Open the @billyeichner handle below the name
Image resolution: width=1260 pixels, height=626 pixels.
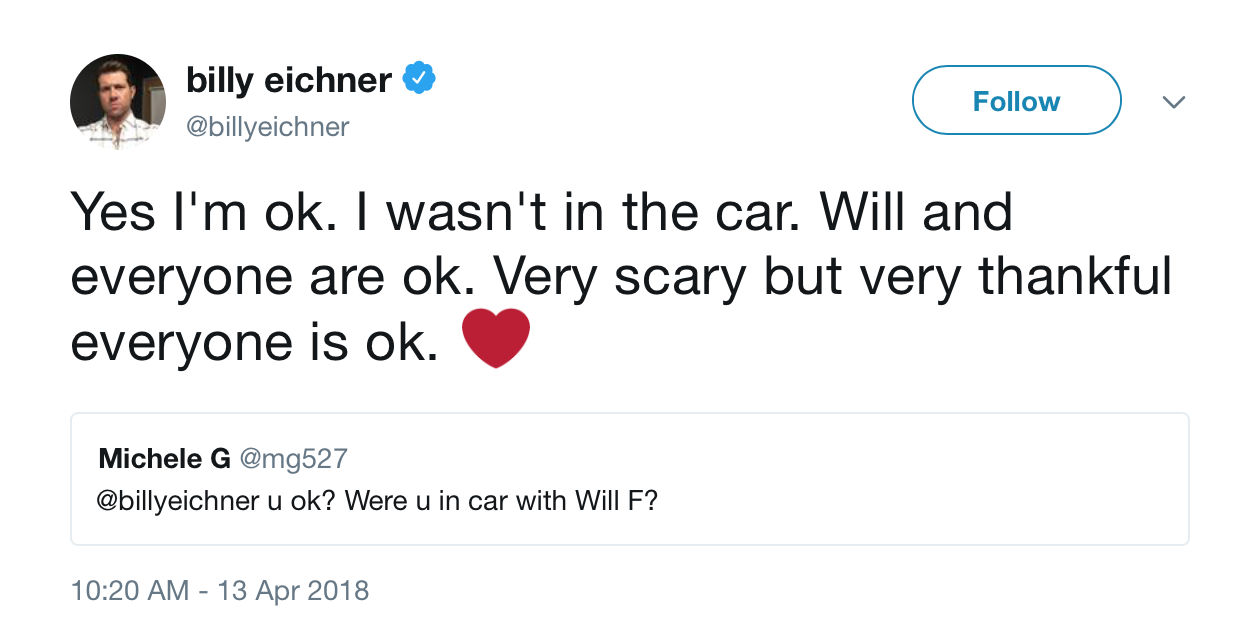click(x=268, y=127)
